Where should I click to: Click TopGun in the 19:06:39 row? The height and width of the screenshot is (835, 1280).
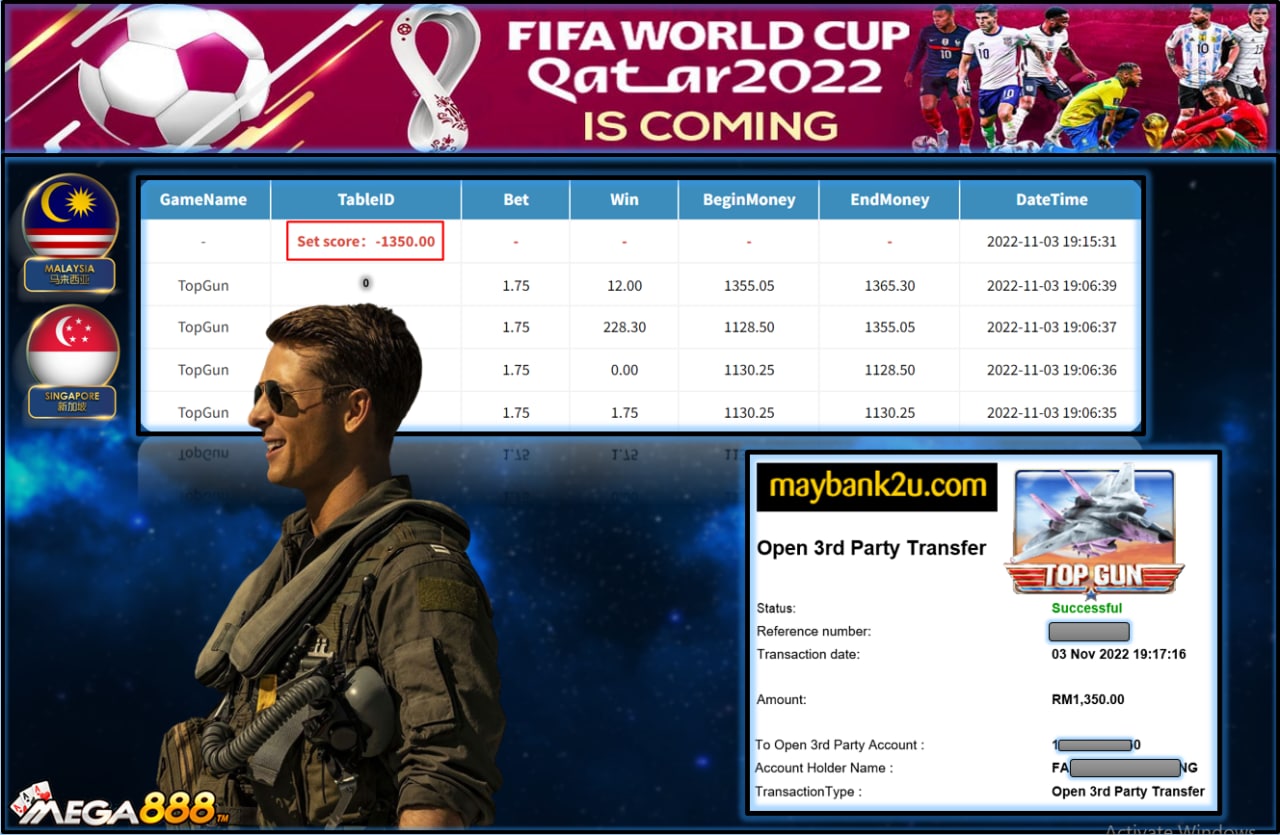[203, 286]
